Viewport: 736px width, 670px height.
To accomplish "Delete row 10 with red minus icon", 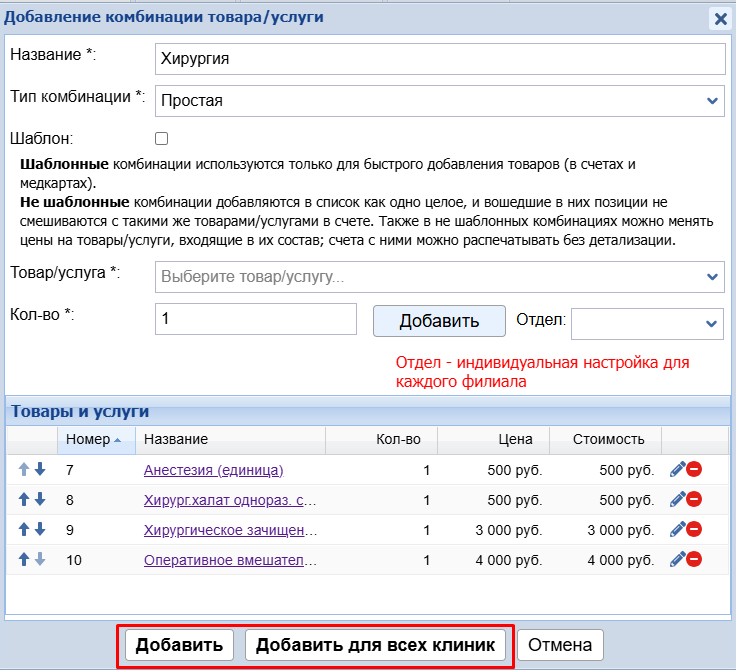I will click(693, 560).
